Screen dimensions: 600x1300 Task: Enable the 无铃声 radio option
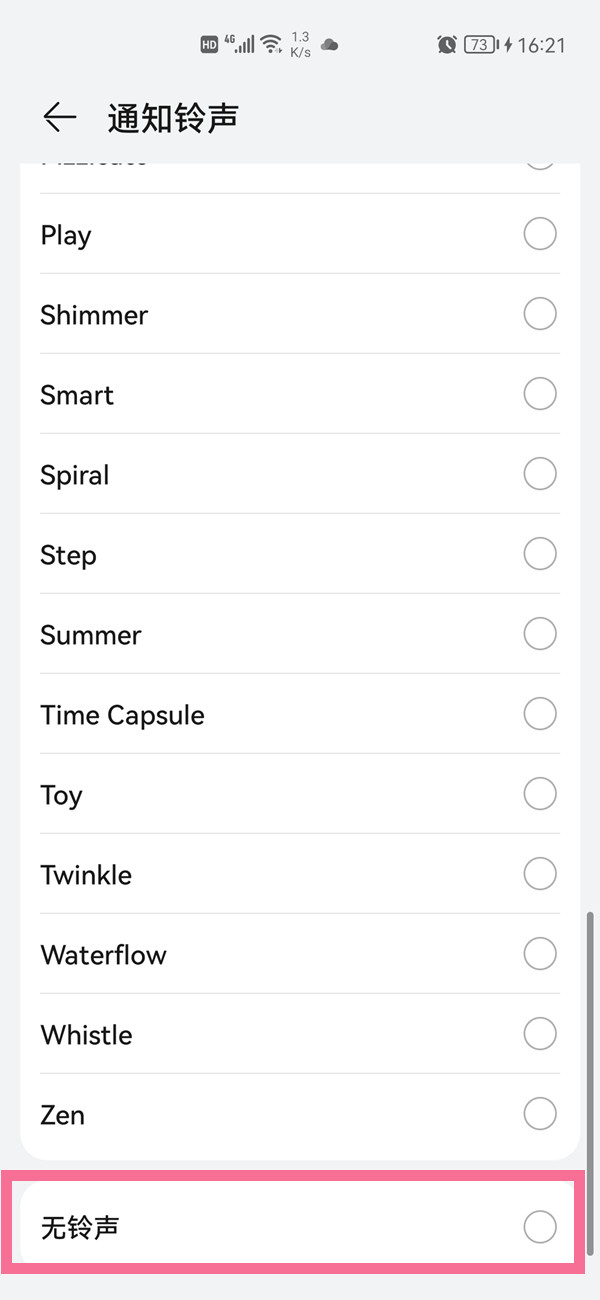tap(540, 1227)
